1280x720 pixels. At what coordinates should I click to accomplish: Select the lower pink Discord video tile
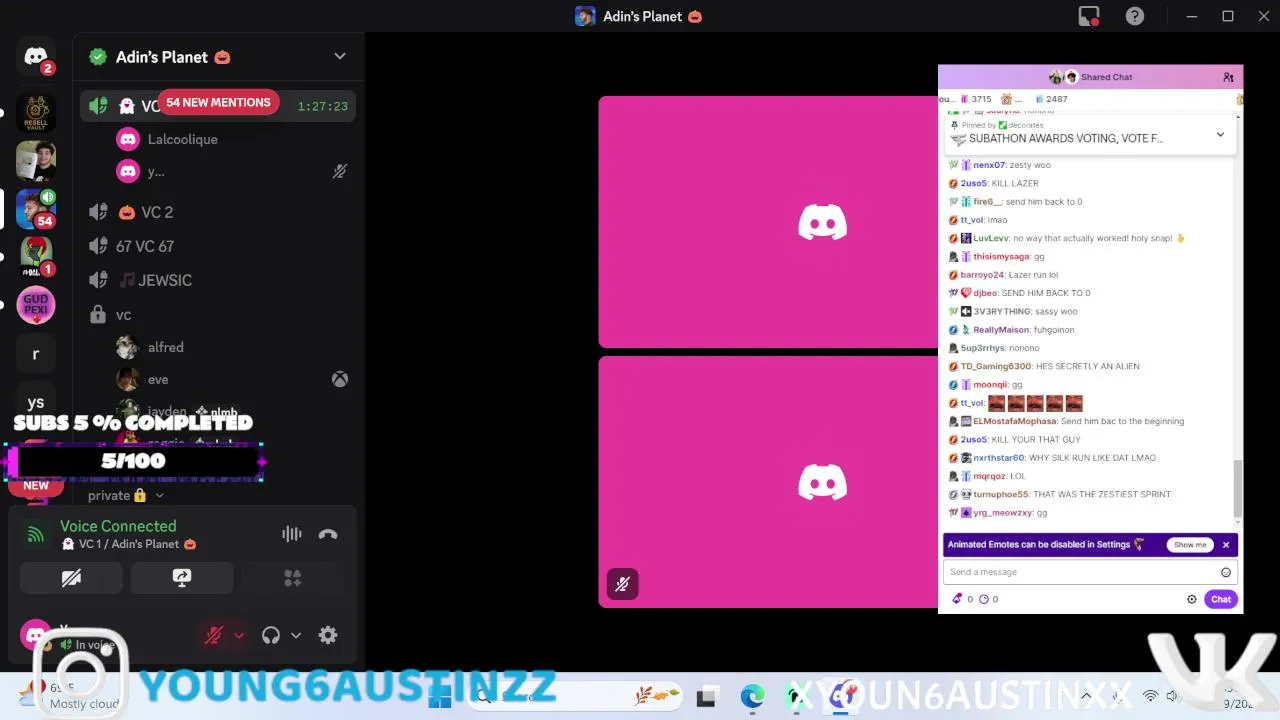click(x=768, y=482)
